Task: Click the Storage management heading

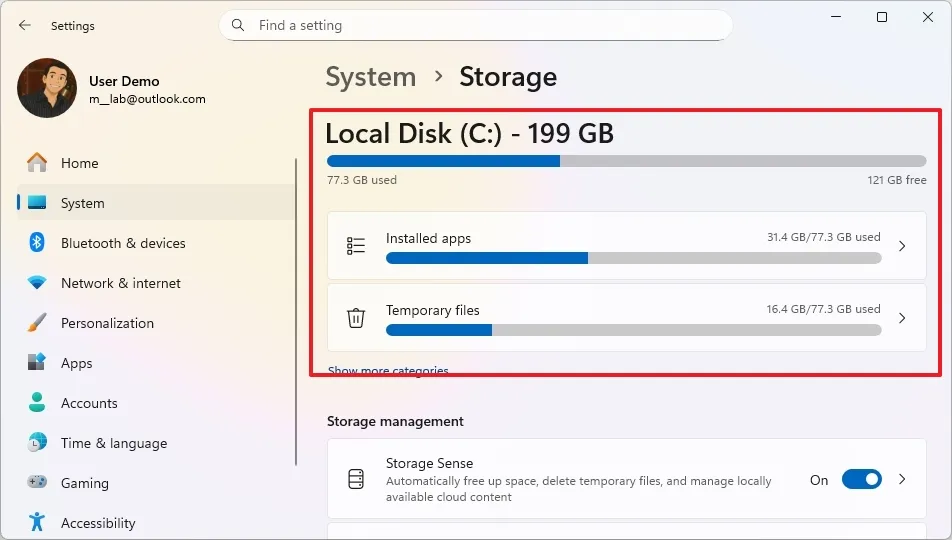Action: pyautogui.click(x=395, y=422)
